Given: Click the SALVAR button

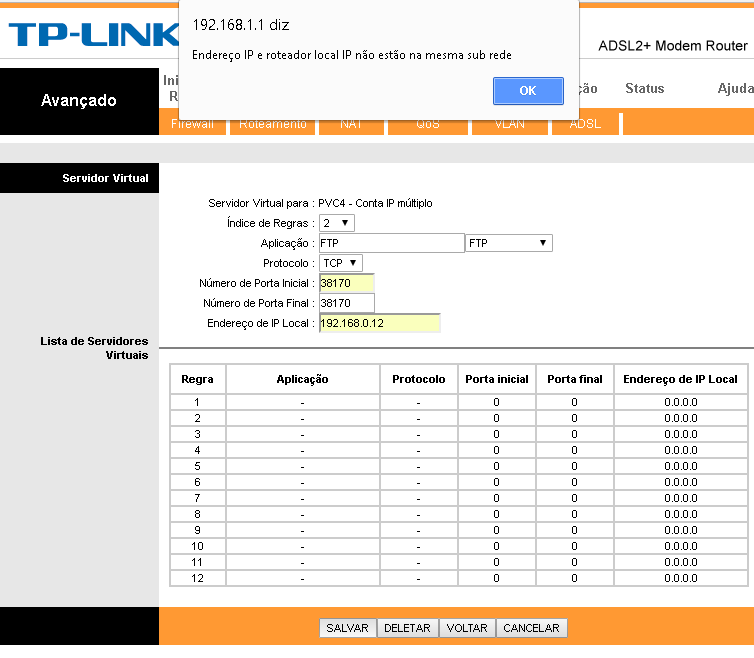Looking at the screenshot, I should pyautogui.click(x=347, y=628).
